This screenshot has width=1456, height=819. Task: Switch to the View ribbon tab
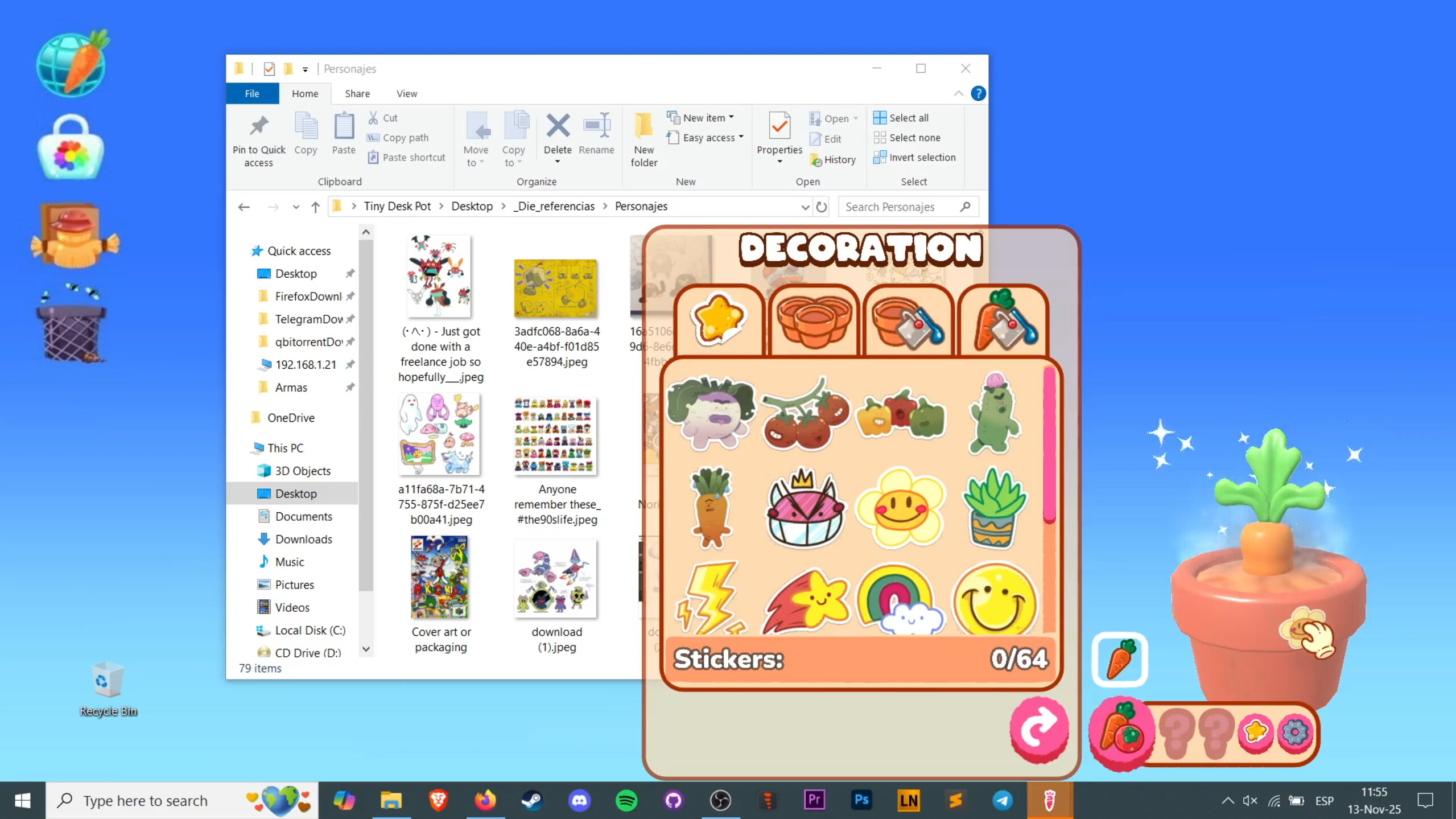(406, 93)
